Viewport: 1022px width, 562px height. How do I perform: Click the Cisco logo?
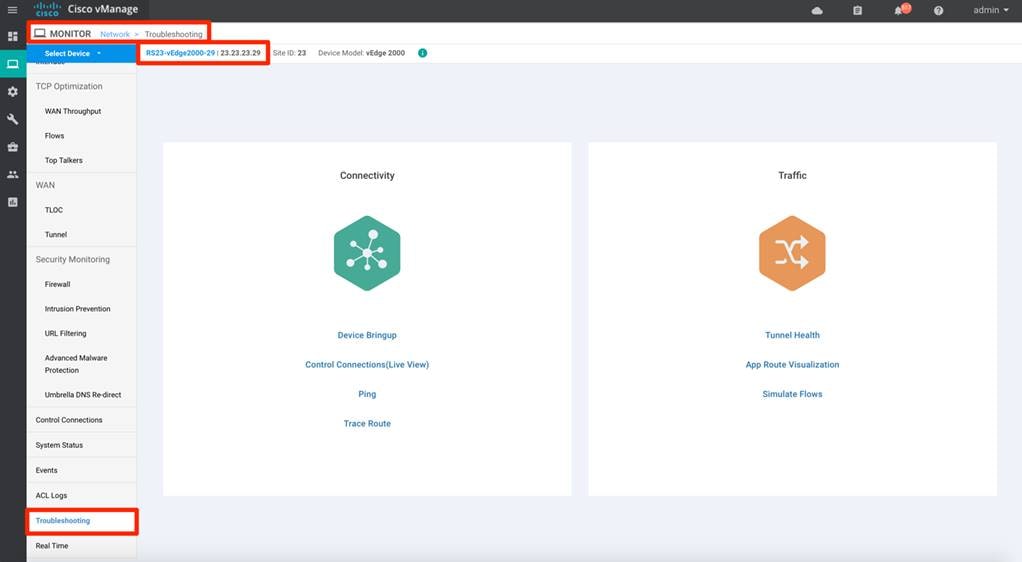(x=47, y=10)
